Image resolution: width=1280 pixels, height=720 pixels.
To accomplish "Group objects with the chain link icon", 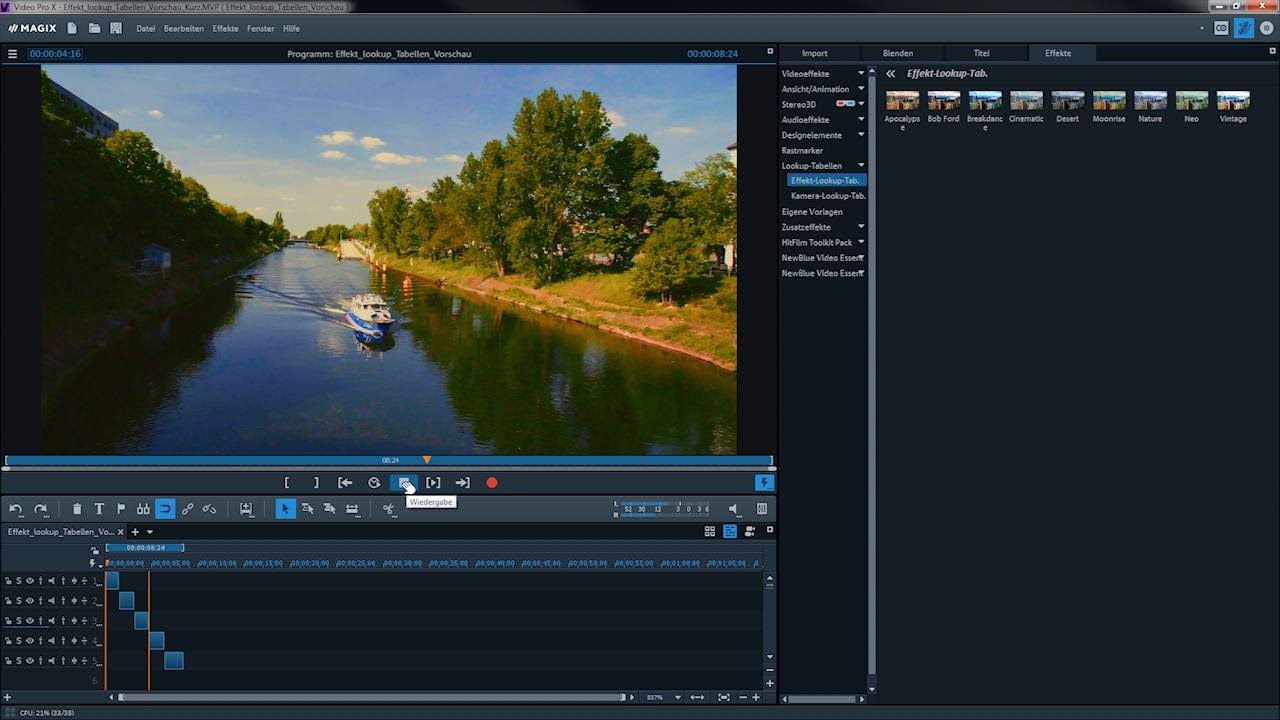I will click(187, 509).
